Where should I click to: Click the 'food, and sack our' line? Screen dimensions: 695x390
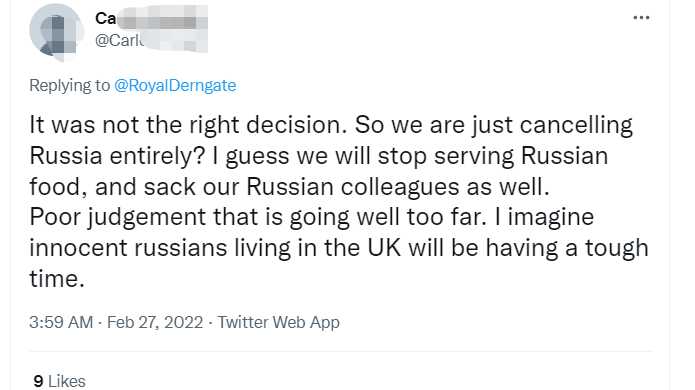pos(289,187)
